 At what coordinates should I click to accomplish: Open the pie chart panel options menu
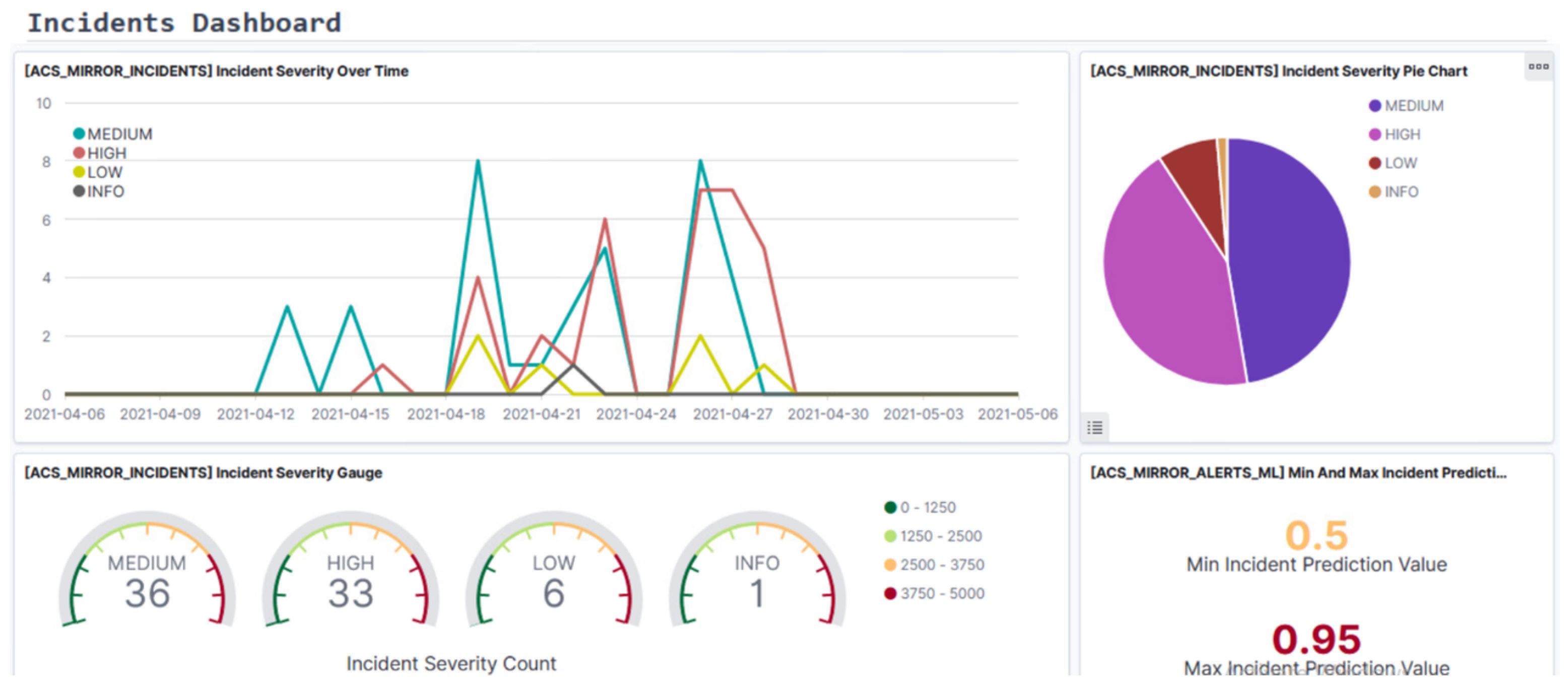(1538, 66)
